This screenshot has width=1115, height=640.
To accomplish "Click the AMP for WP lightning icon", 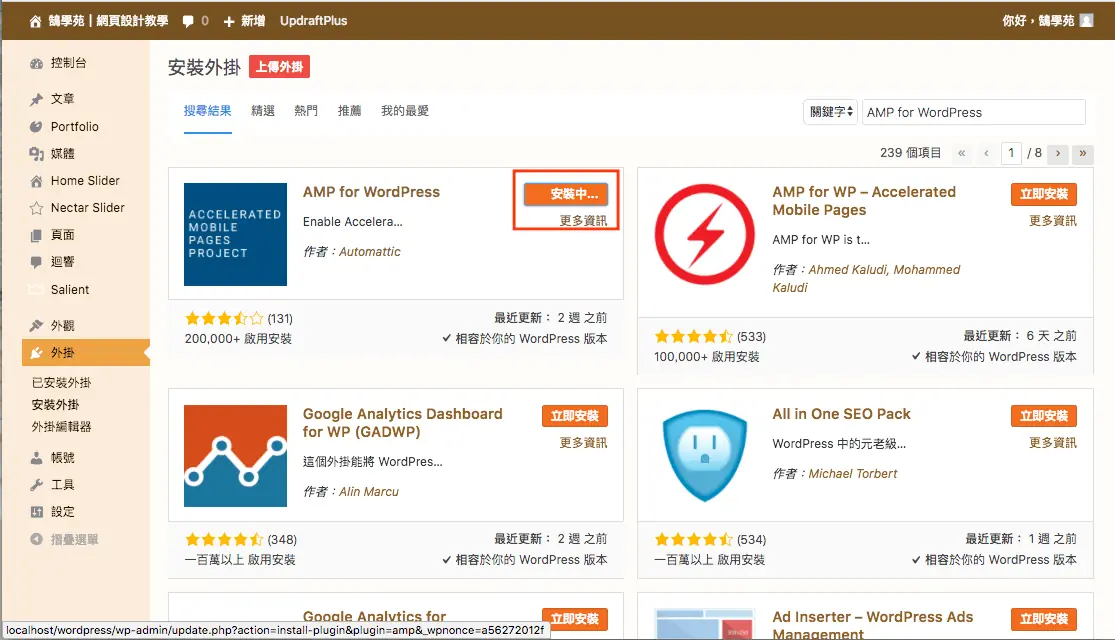I will point(705,235).
